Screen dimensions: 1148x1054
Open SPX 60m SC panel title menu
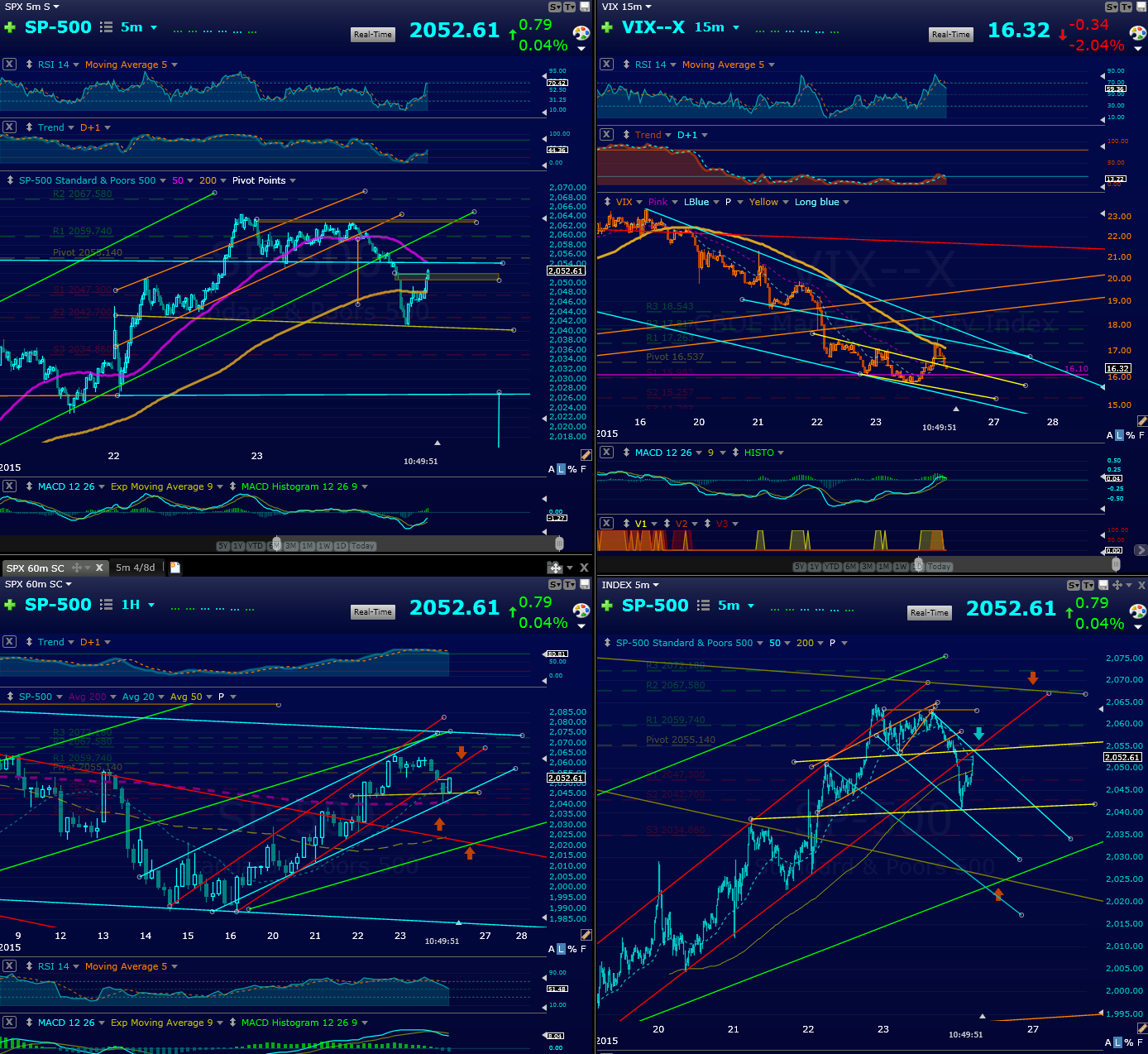[38, 584]
